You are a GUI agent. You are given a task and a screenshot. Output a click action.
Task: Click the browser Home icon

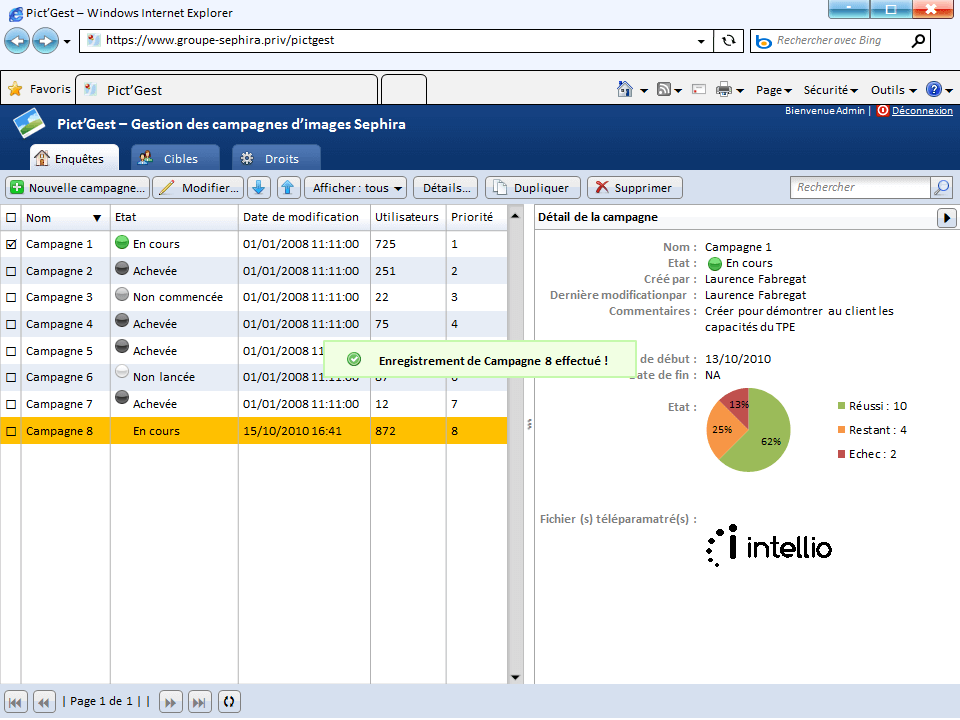pos(624,89)
